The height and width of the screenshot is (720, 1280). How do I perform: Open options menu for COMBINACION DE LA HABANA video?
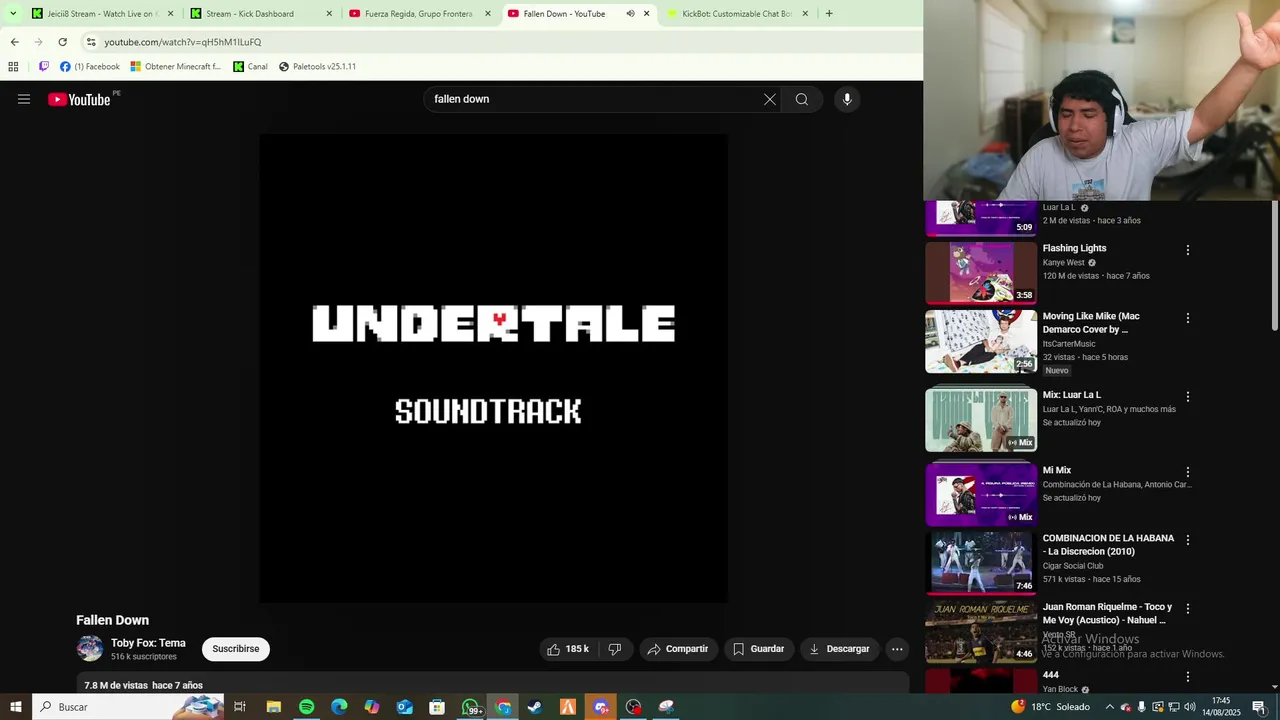point(1188,540)
